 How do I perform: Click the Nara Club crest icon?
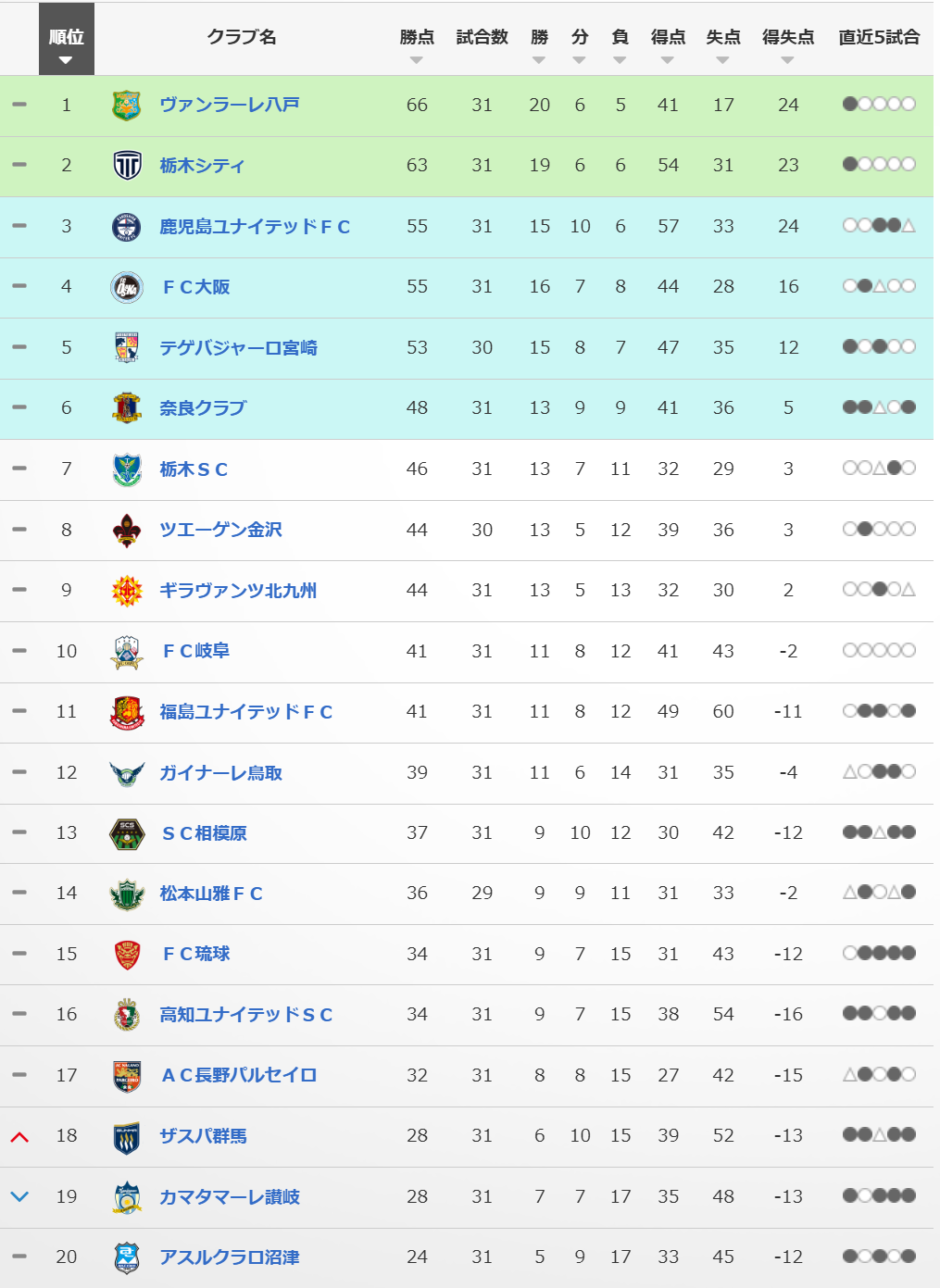coord(126,408)
